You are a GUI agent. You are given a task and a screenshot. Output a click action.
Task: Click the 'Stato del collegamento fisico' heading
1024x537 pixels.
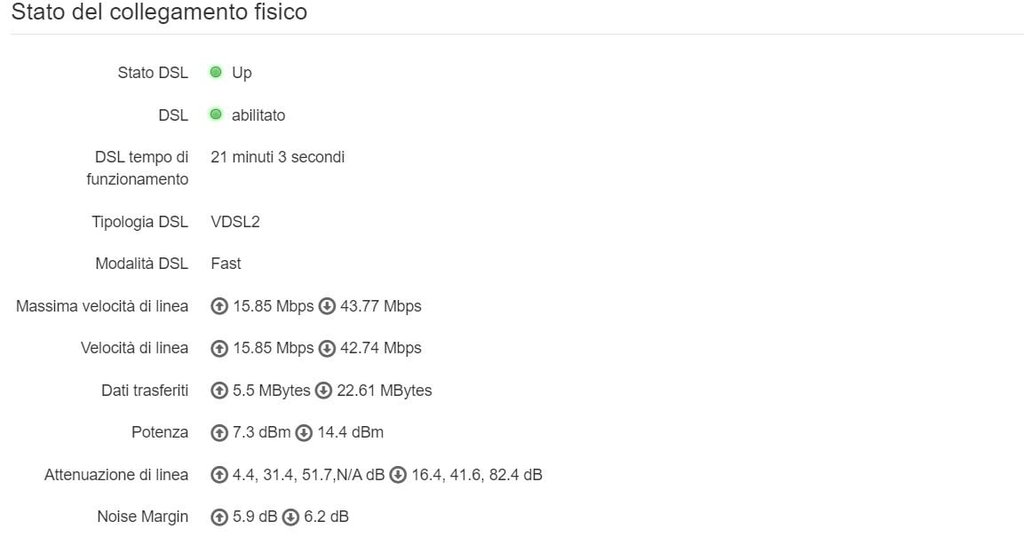click(x=159, y=13)
